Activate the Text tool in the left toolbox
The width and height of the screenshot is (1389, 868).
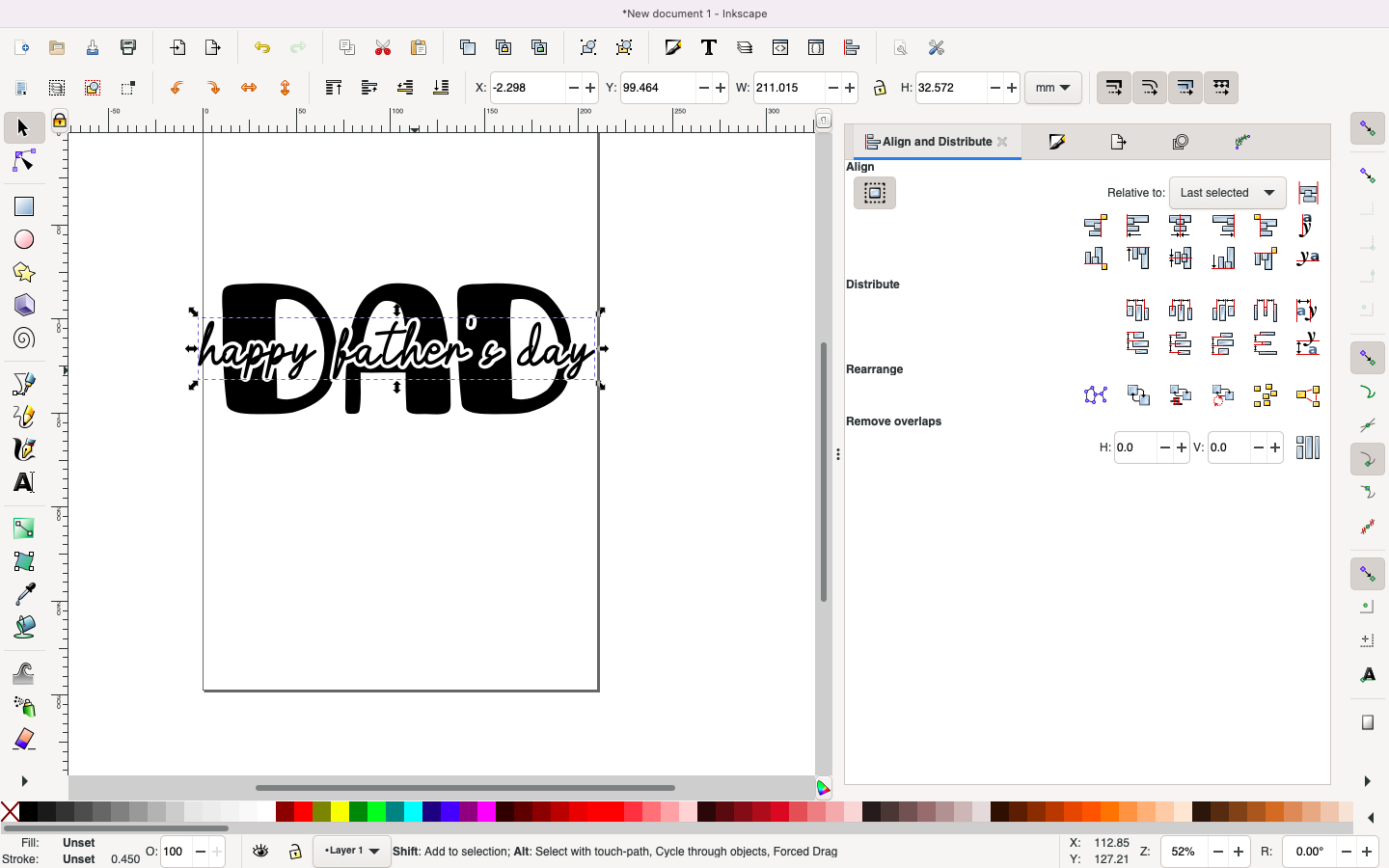tap(24, 482)
